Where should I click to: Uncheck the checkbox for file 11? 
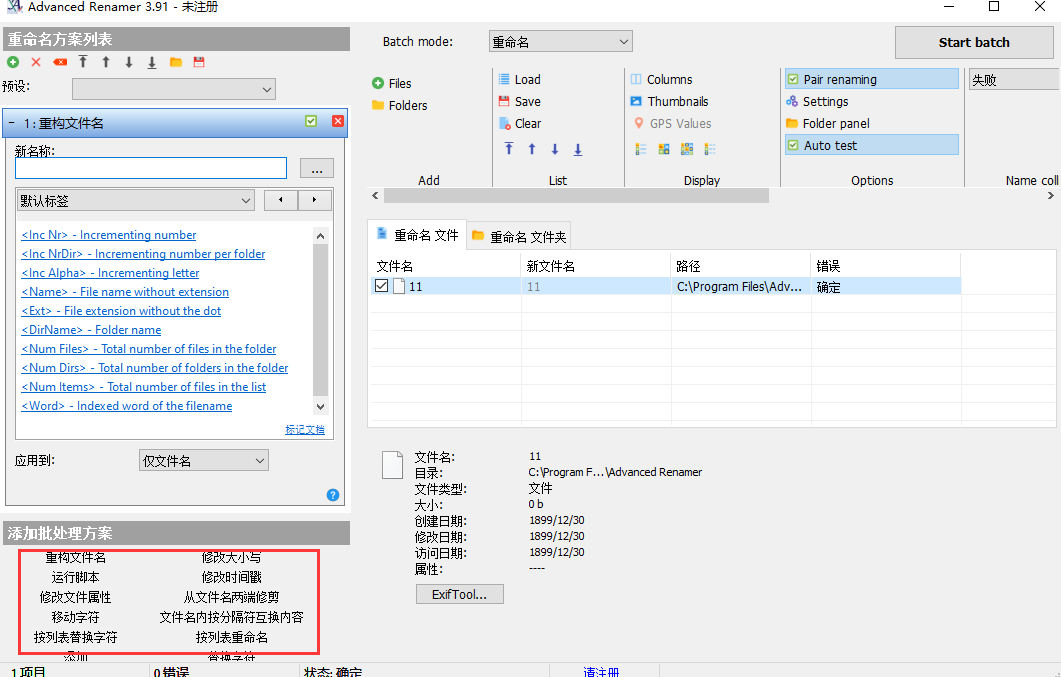(381, 285)
